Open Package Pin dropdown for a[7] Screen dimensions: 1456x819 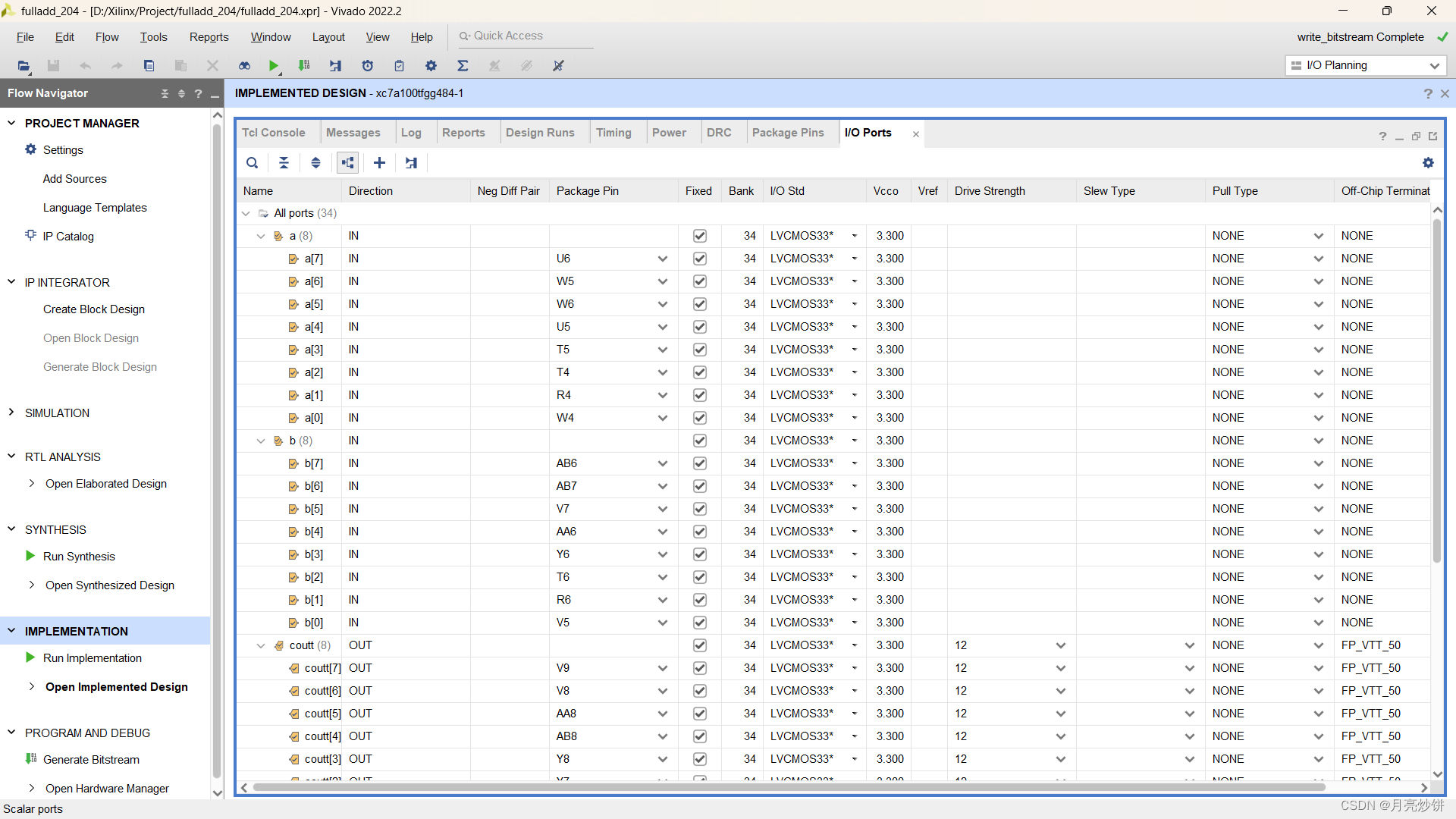[x=663, y=259]
